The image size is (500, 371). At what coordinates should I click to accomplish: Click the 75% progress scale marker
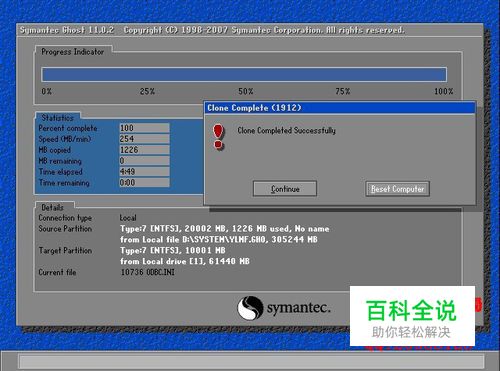click(343, 91)
